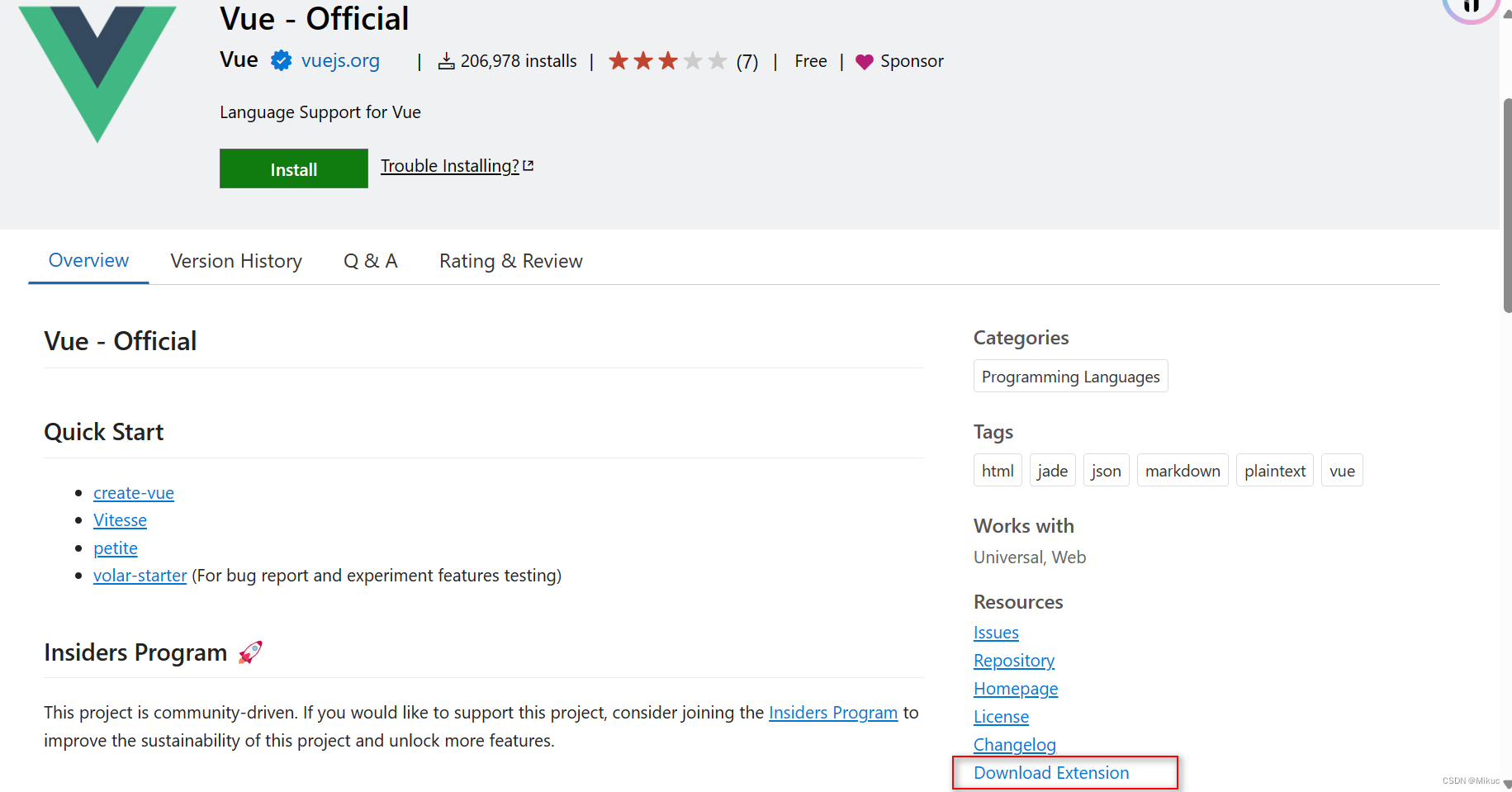Click the Quick Start heading

[x=104, y=432]
